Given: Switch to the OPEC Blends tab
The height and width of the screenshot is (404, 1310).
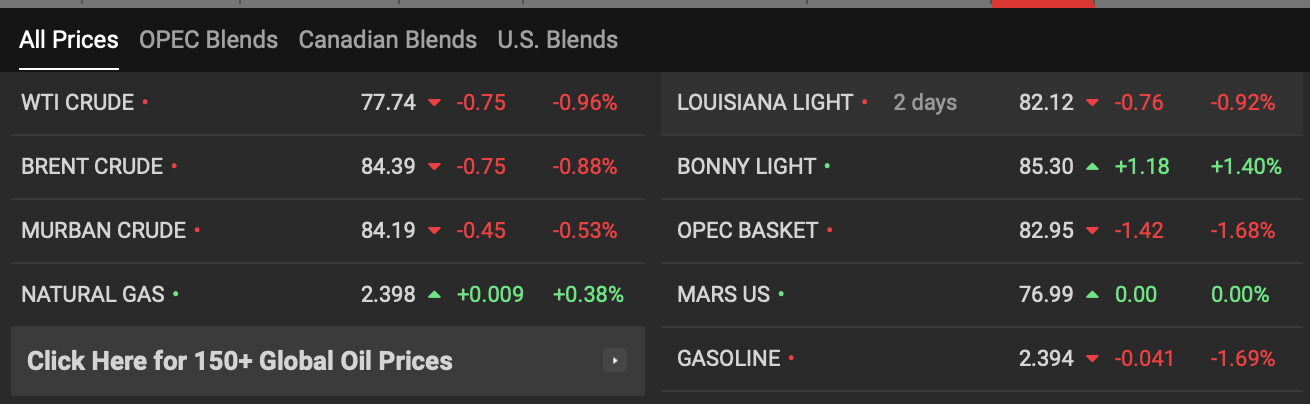Looking at the screenshot, I should (208, 40).
